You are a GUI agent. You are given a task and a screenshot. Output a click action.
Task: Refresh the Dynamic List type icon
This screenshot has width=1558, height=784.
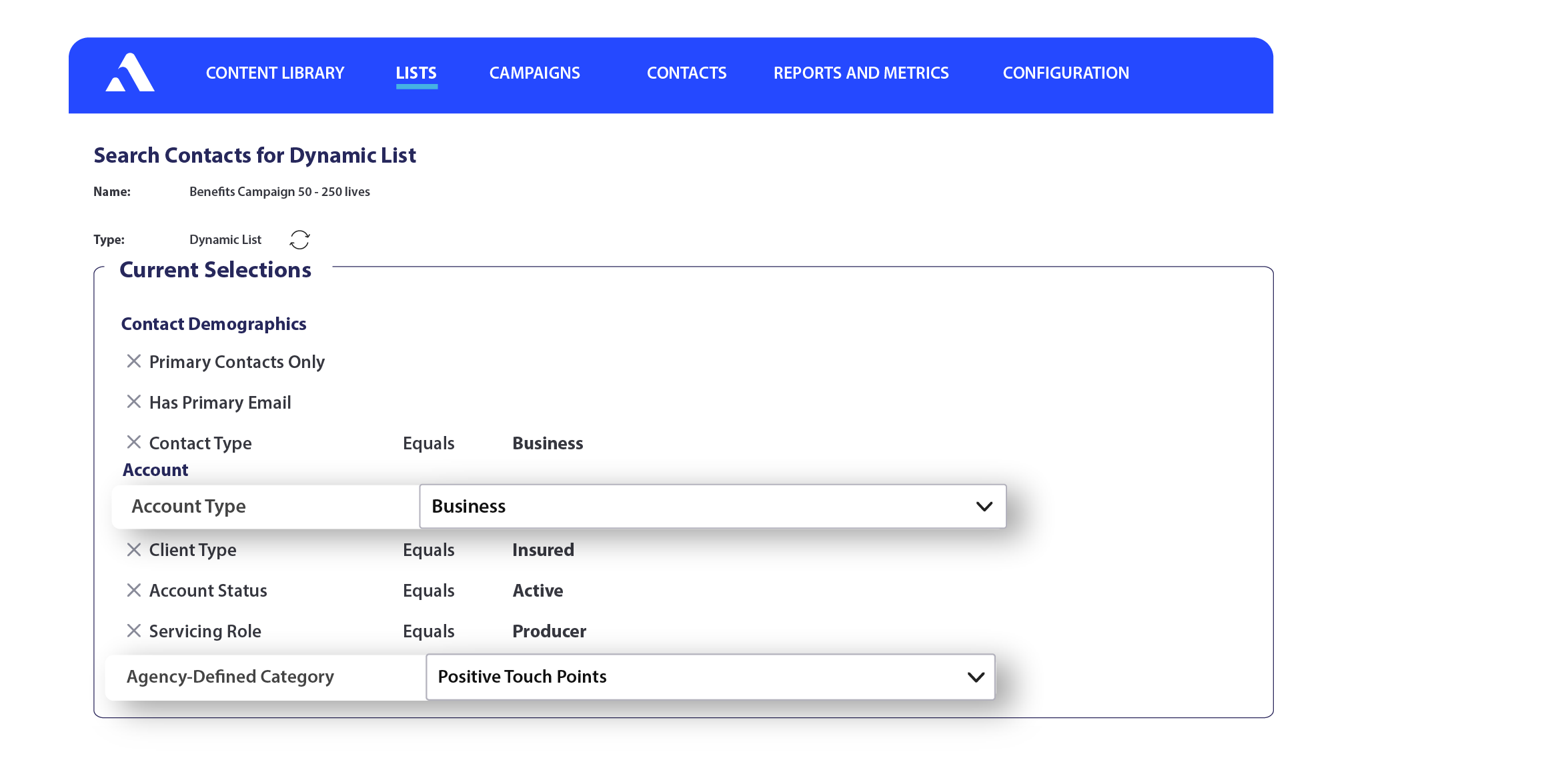point(299,240)
